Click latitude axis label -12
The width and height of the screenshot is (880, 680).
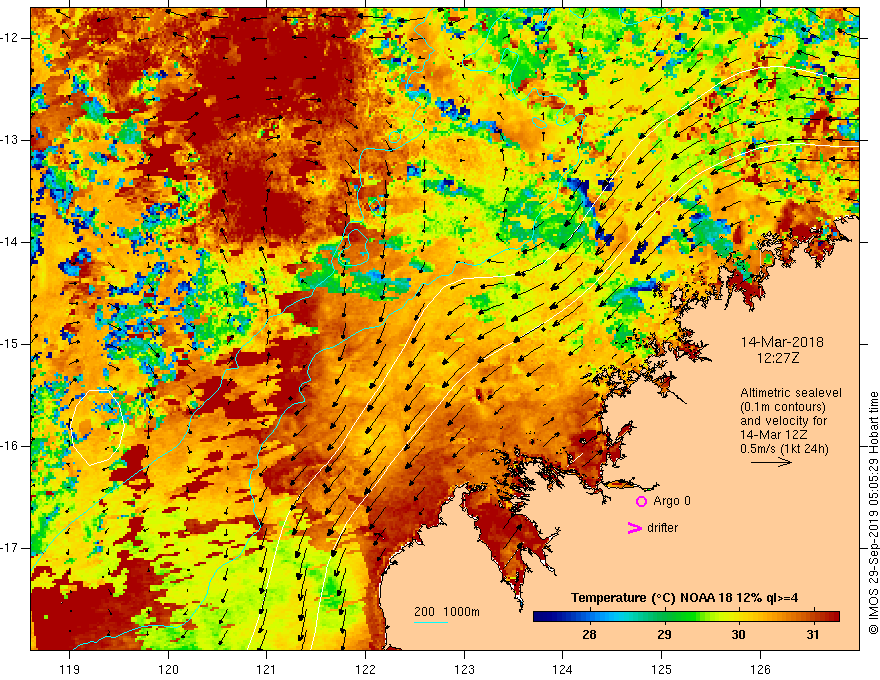point(10,38)
